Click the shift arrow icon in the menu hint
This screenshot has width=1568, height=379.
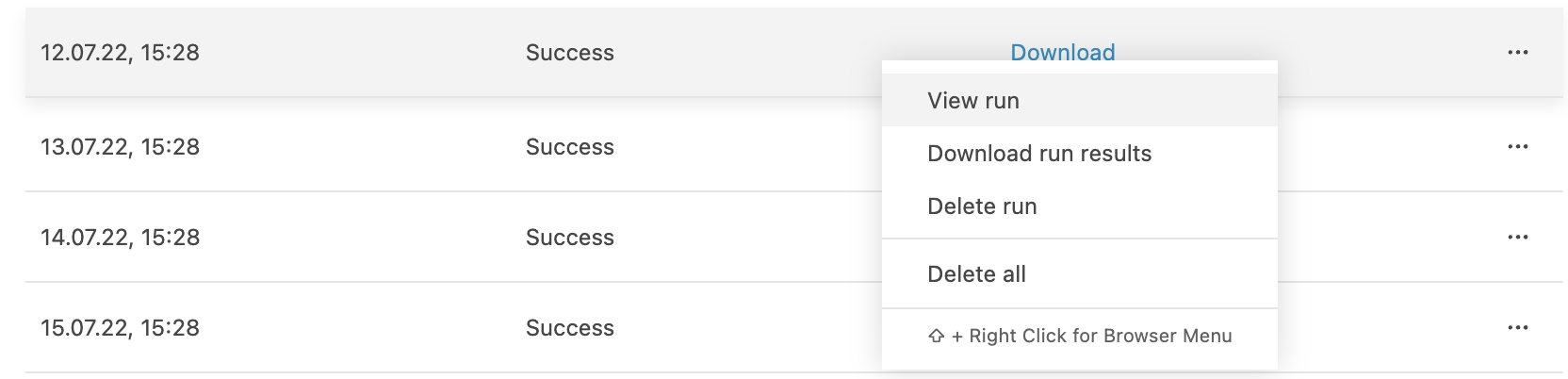click(936, 337)
